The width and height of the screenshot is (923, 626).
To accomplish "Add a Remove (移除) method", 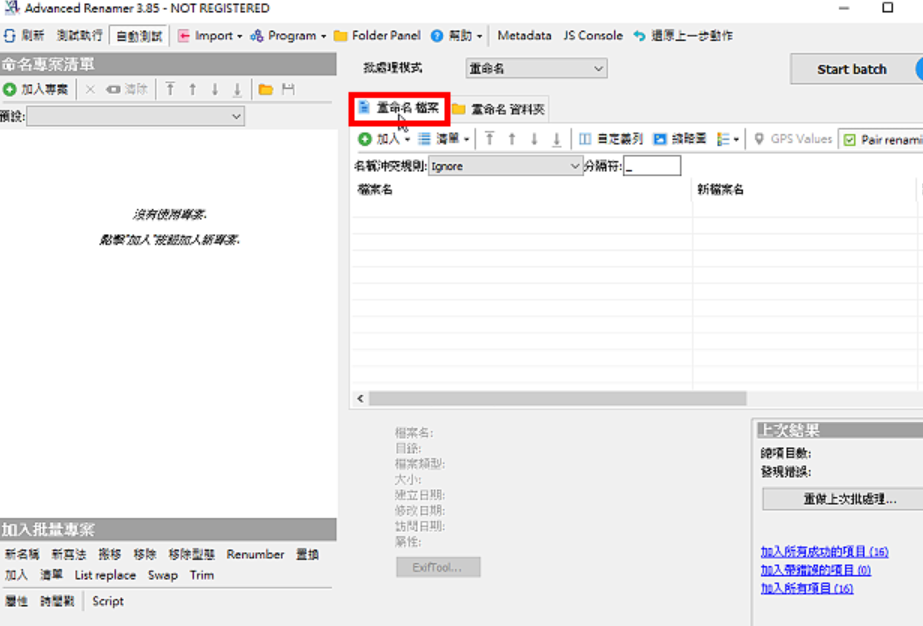I will [145, 555].
